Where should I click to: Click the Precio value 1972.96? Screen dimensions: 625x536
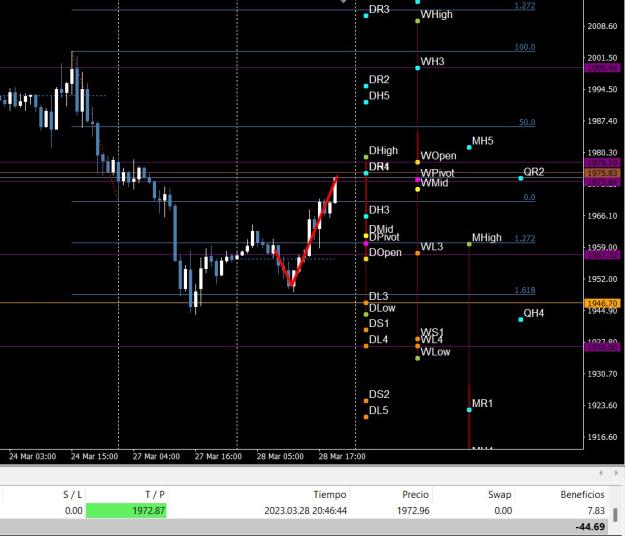pos(413,510)
